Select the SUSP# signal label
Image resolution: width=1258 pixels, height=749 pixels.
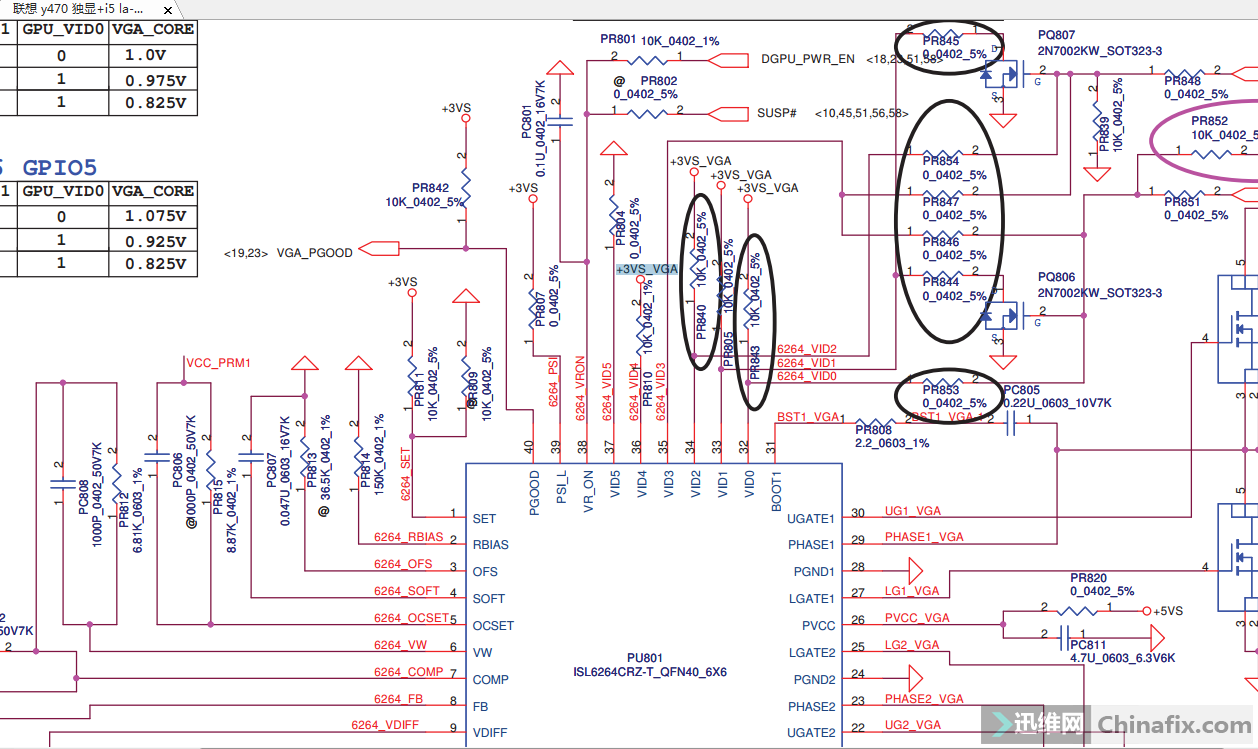777,113
